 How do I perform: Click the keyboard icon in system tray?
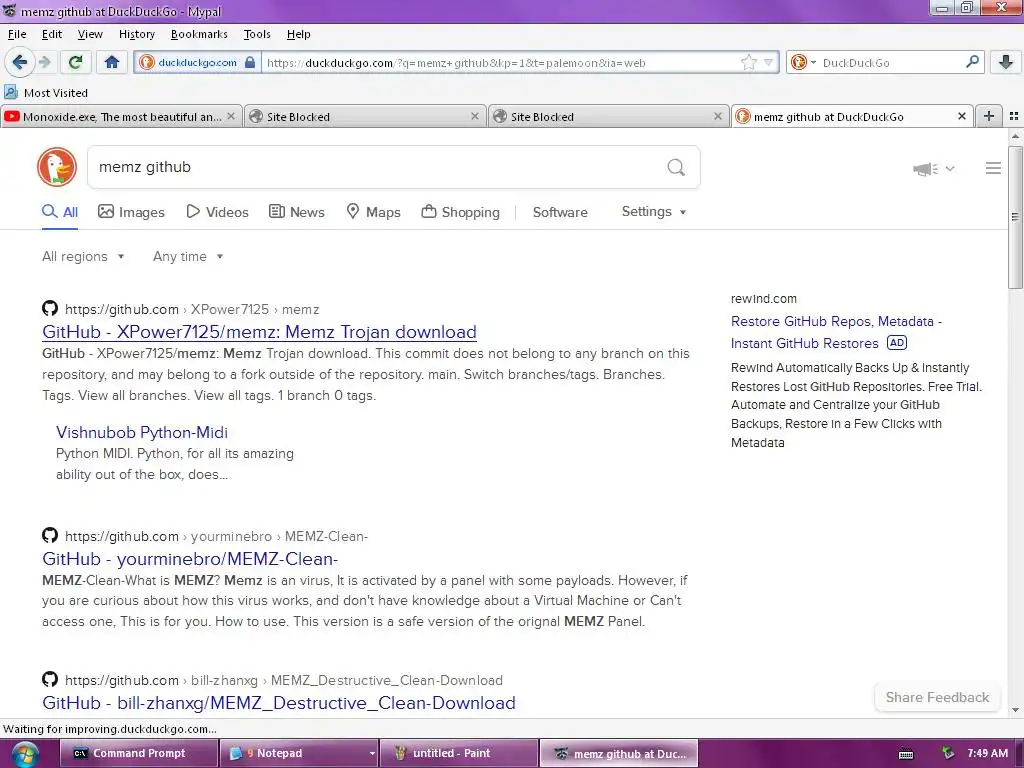[906, 754]
